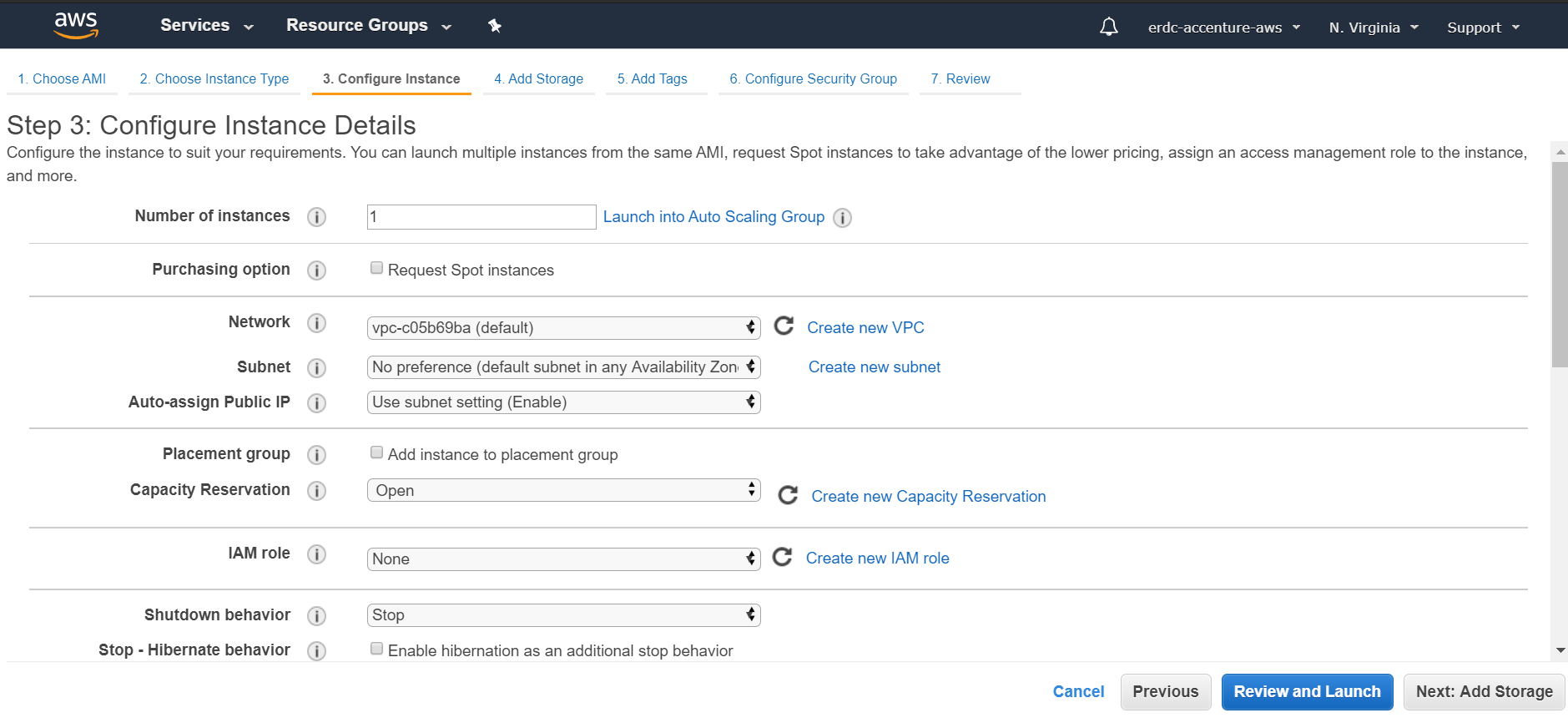
Task: Enable Request Spot instances checkbox
Action: point(377,268)
